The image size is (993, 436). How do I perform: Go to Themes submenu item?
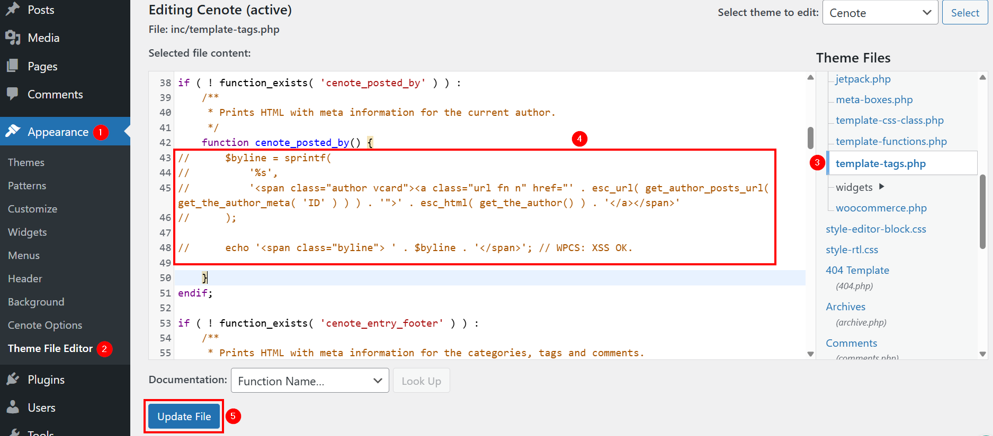click(x=26, y=162)
